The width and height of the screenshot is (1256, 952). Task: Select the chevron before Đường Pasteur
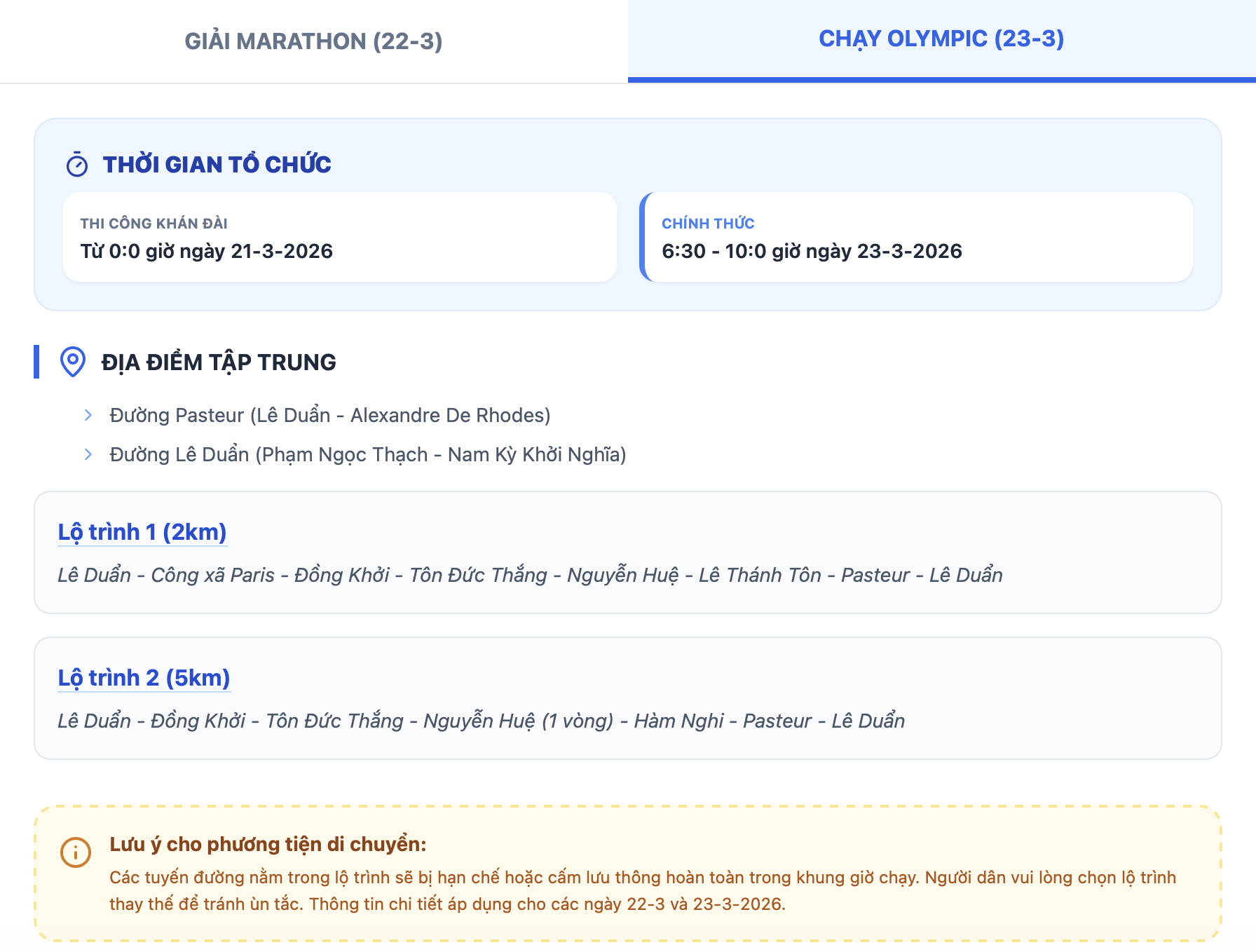(x=88, y=414)
